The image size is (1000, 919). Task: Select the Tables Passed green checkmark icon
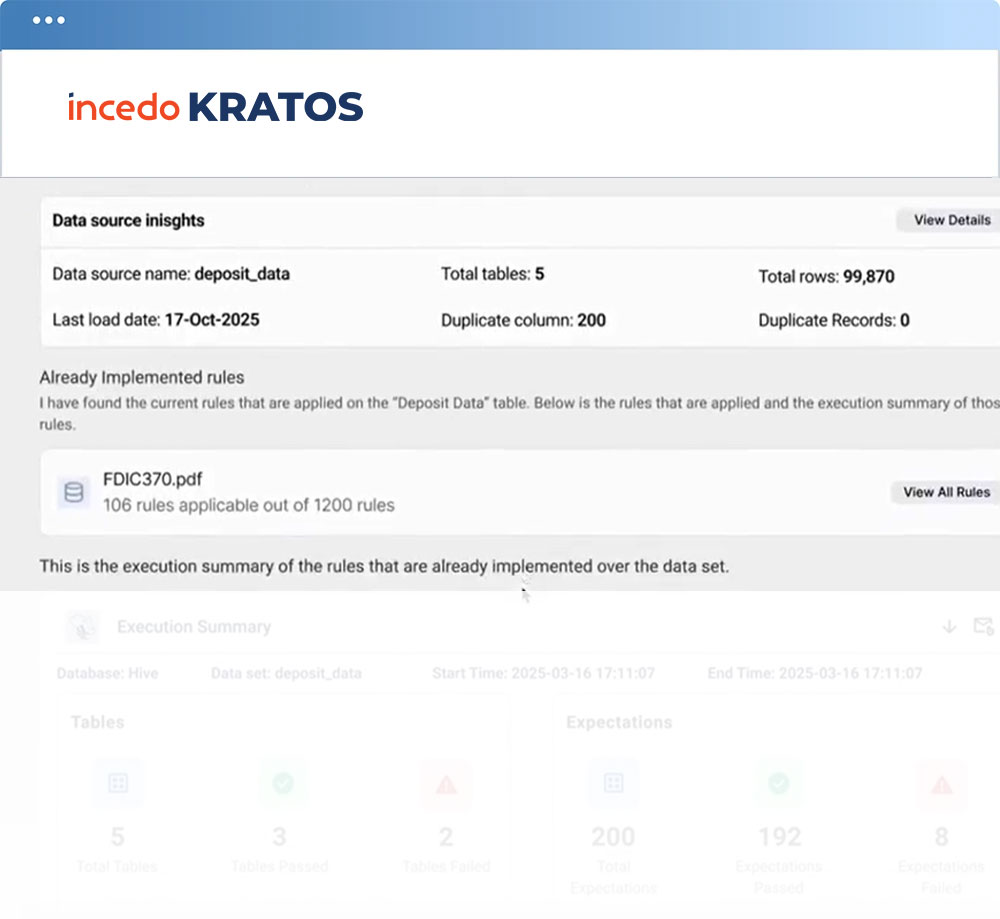281,784
